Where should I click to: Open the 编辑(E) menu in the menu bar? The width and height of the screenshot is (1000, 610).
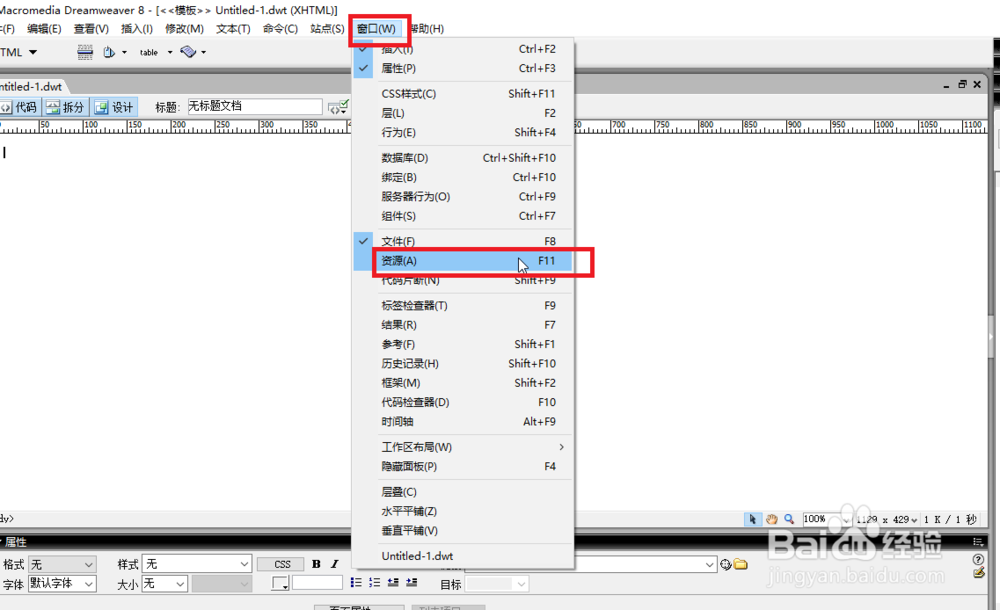tap(44, 29)
